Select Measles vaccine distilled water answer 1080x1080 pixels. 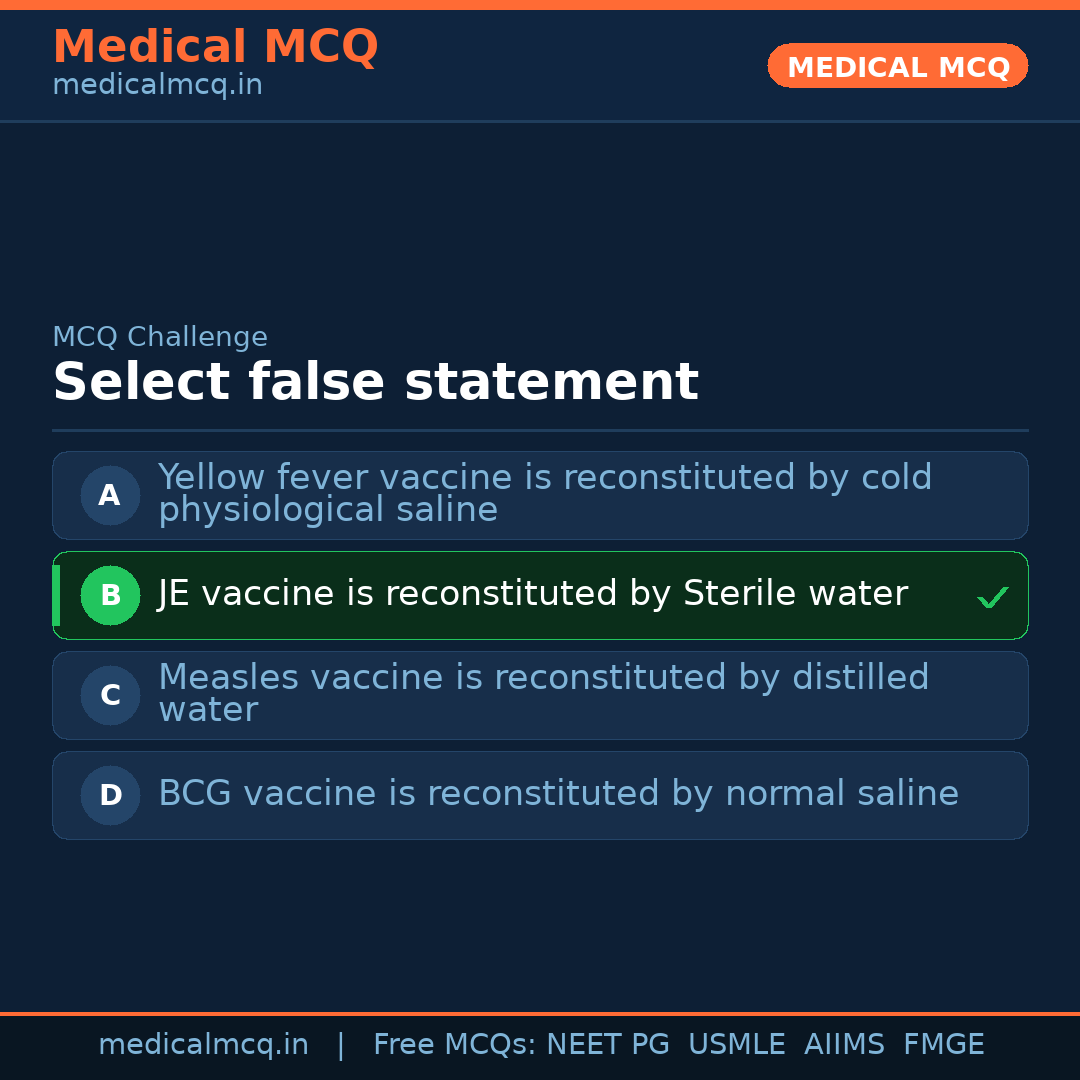[543, 693]
